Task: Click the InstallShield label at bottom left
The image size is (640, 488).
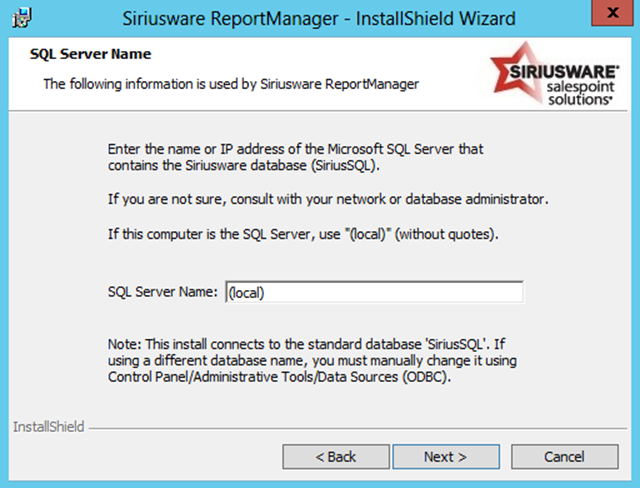Action: click(49, 427)
